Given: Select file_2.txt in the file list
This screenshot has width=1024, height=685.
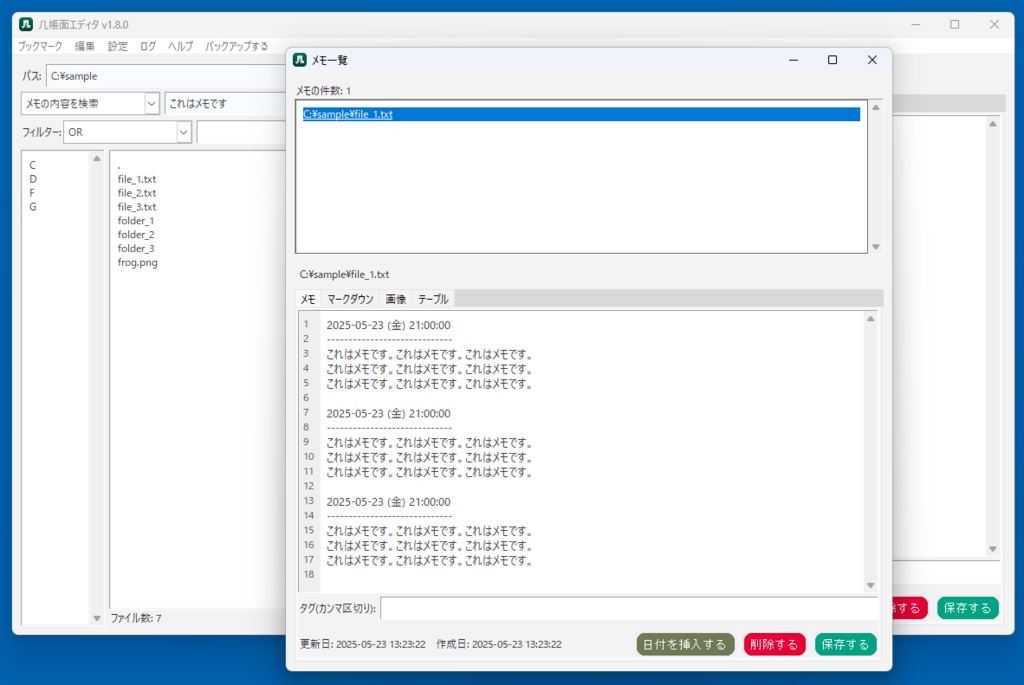Looking at the screenshot, I should 136,193.
